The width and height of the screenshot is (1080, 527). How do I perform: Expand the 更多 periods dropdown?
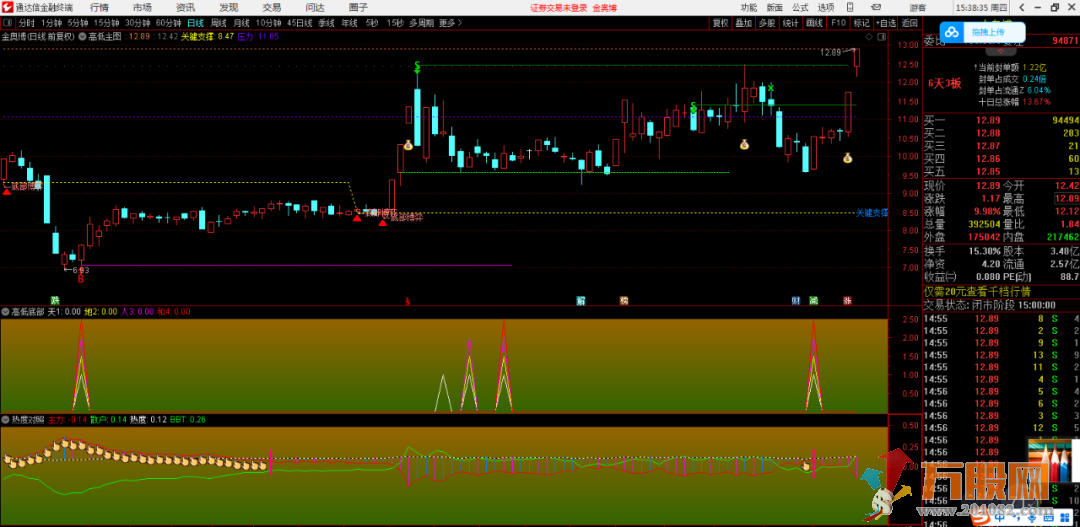tap(448, 22)
